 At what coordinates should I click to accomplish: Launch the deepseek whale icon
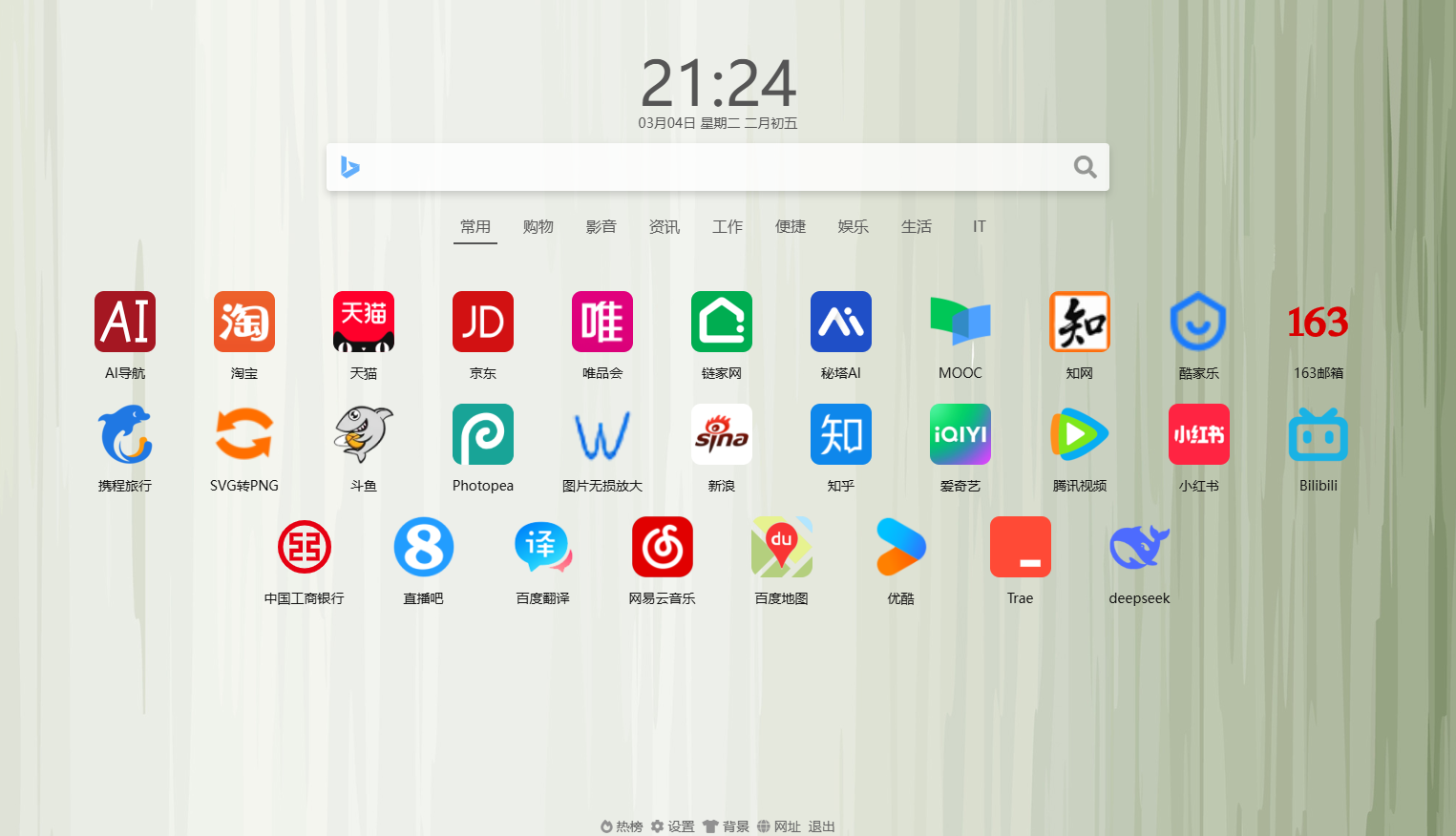(1140, 547)
